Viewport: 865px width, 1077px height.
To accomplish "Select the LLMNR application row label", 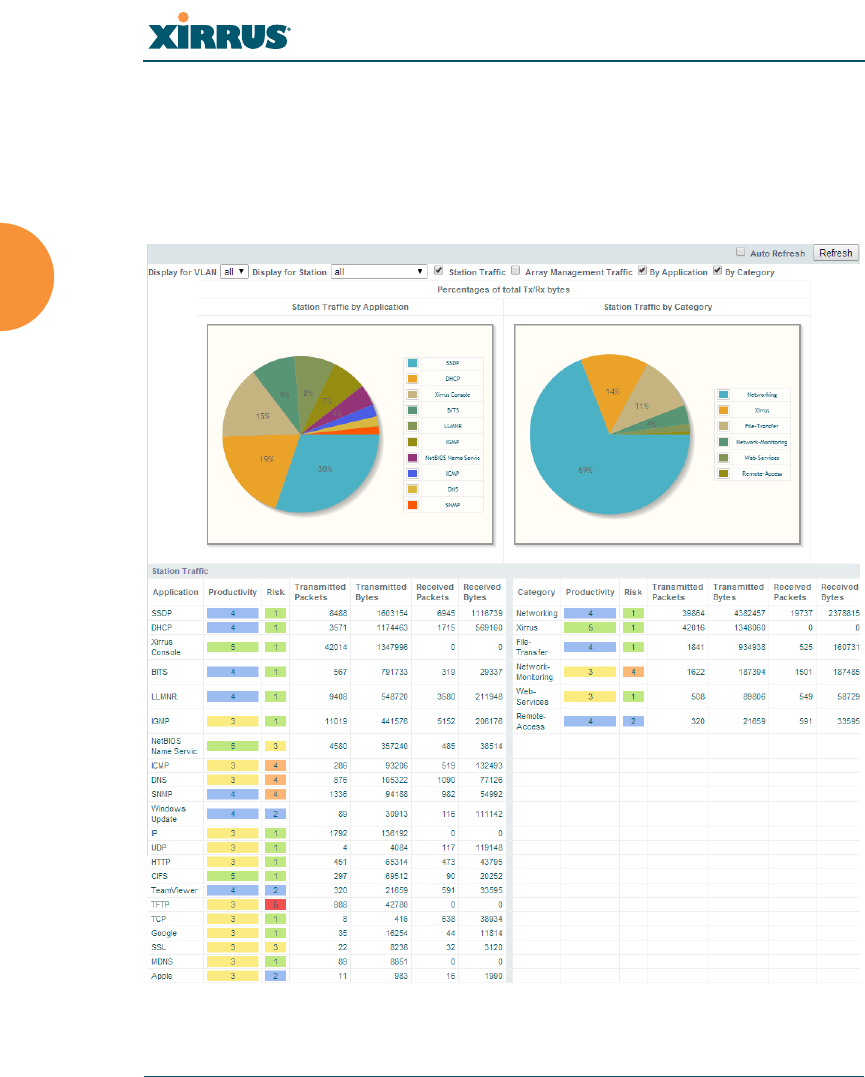I will pyautogui.click(x=164, y=696).
